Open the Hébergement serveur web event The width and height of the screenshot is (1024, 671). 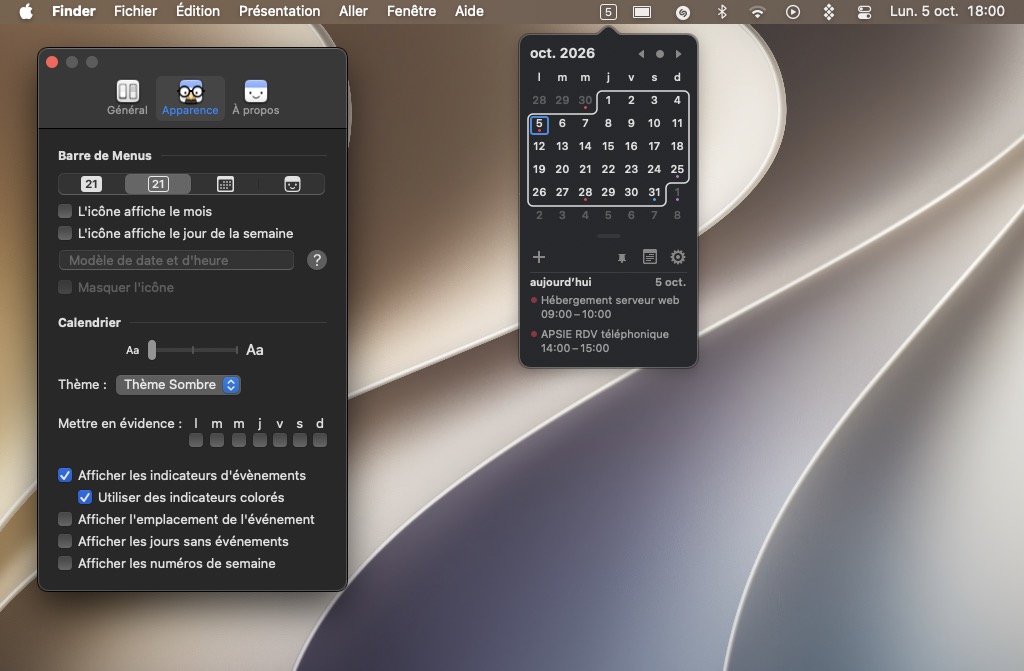[x=609, y=307]
